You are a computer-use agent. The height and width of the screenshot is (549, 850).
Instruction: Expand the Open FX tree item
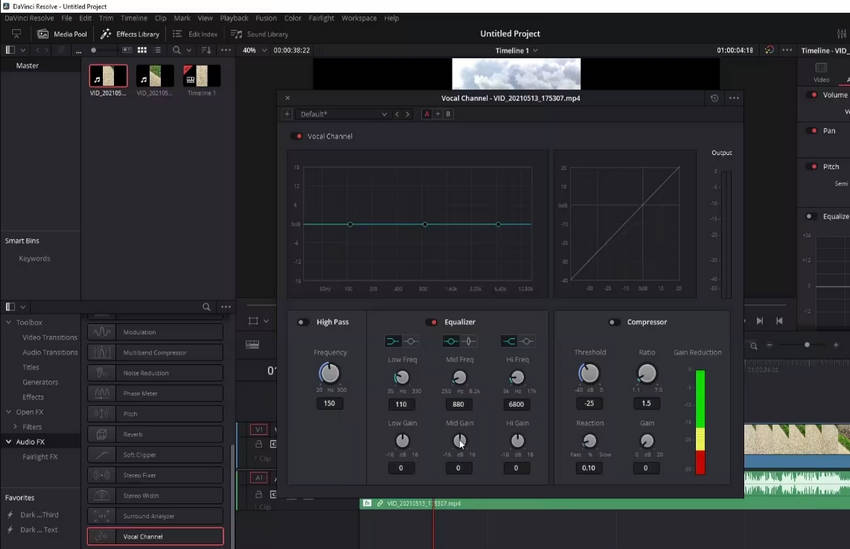point(9,412)
